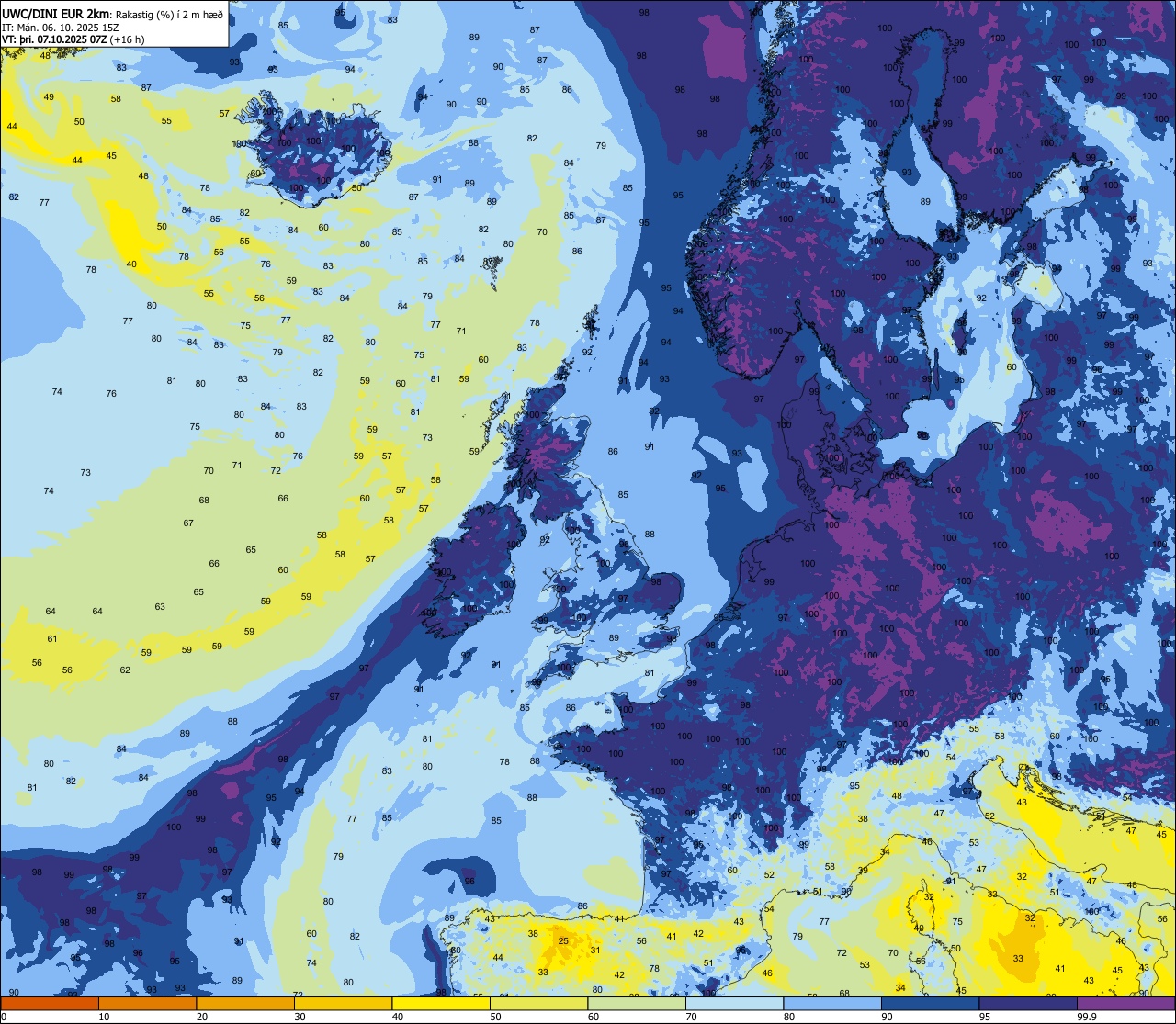The image size is (1176, 1024).
Task: Click the 70–80% pale blue legend swatch
Action: click(x=735, y=1004)
